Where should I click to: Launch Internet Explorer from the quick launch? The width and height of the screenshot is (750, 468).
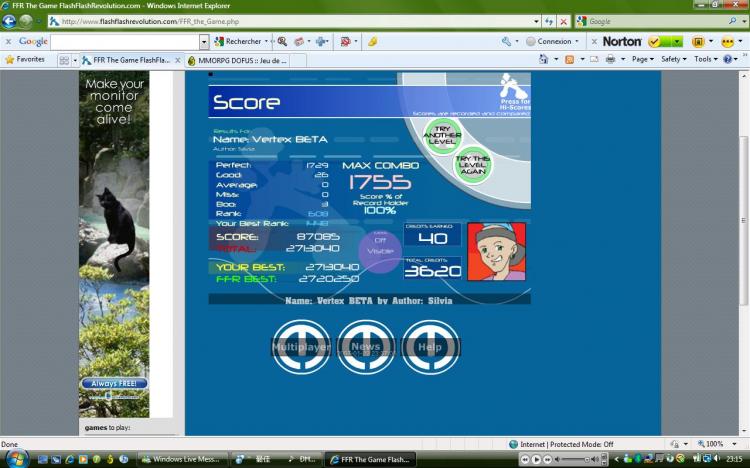[x=70, y=459]
